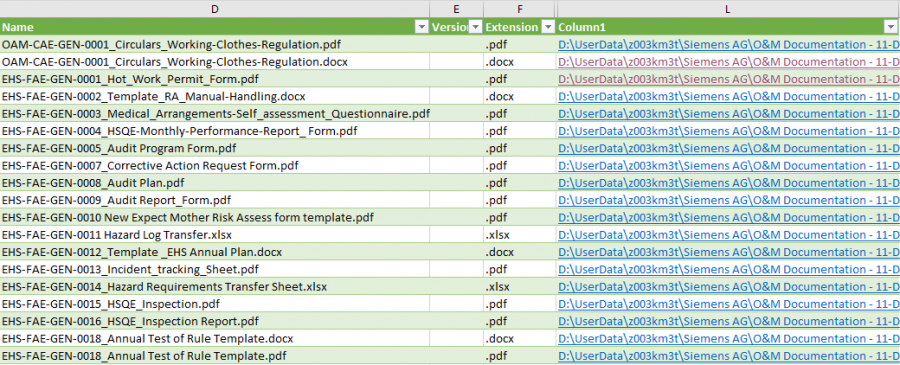Select the empty Version cell for Audit Report_Form
The height and width of the screenshot is (365, 900).
pos(456,200)
